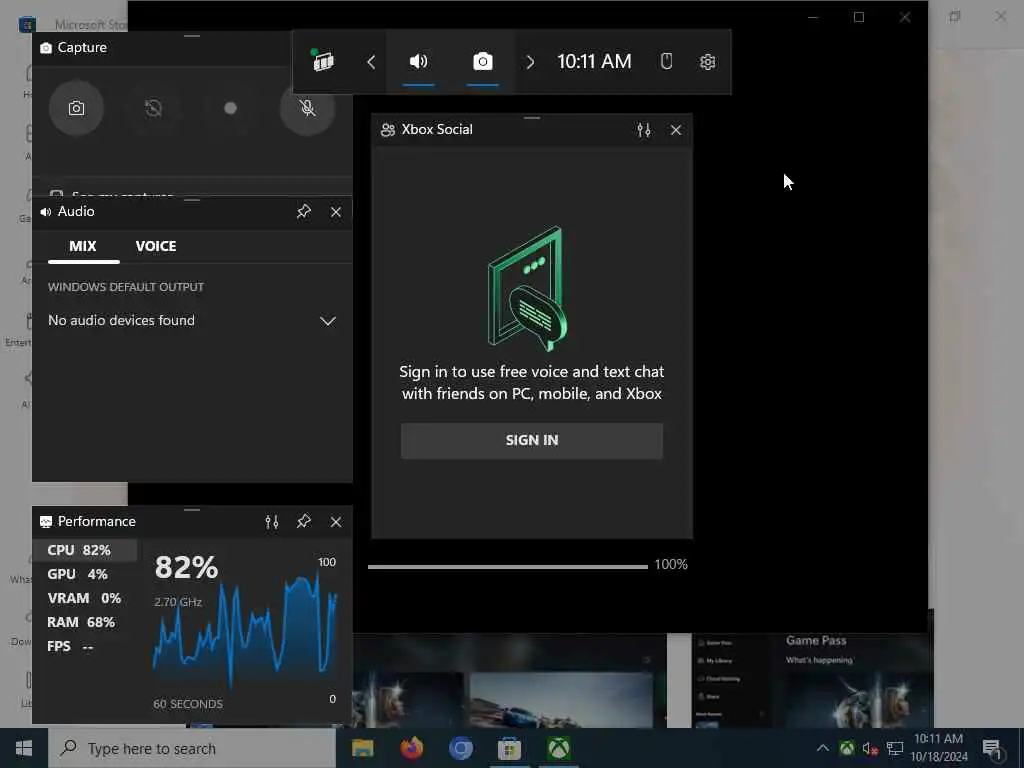Image resolution: width=1024 pixels, height=768 pixels.
Task: Click the WINDOWS DEFAULT OUTPUT label
Action: 126,287
